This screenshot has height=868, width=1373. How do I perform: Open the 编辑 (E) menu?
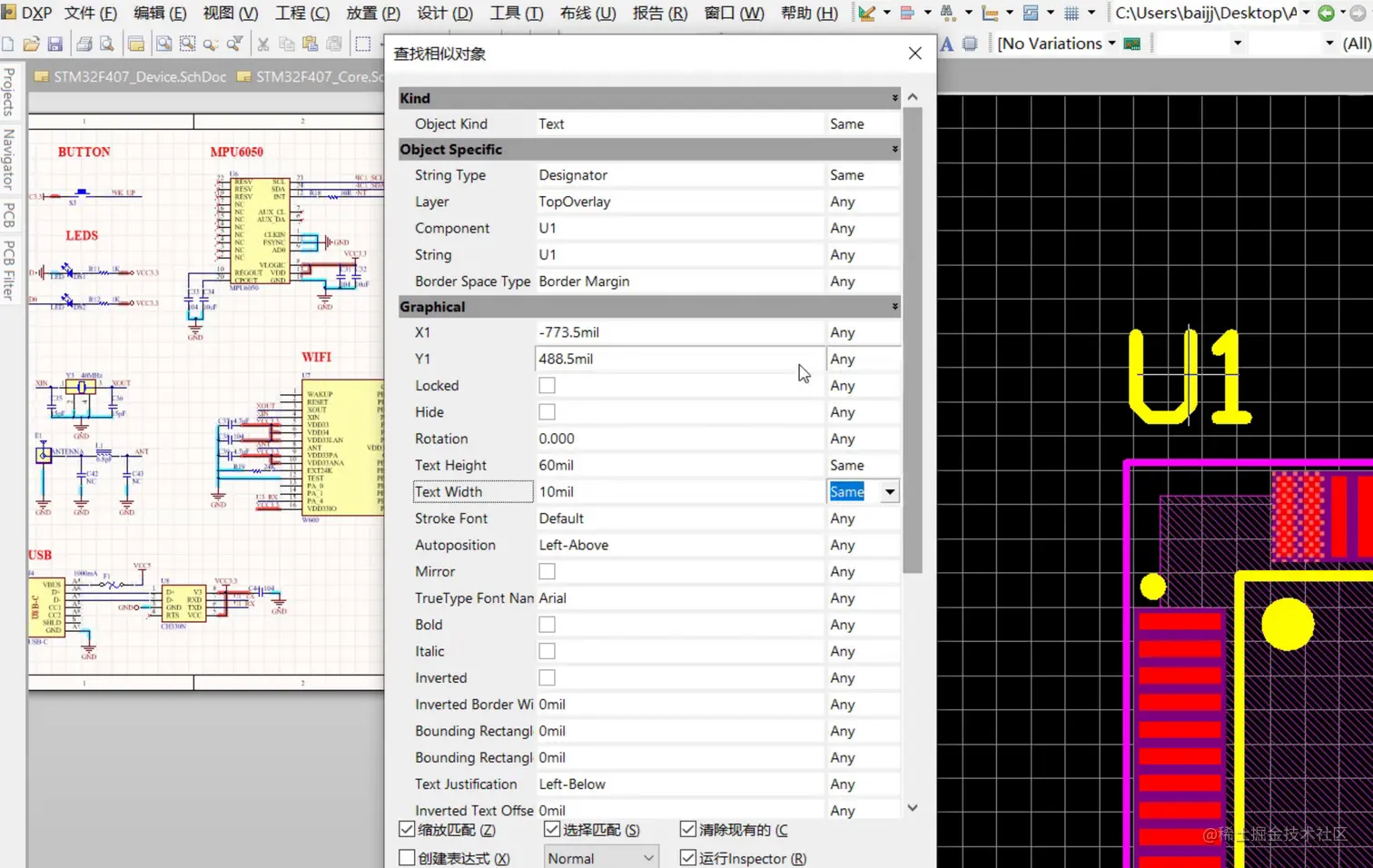click(x=160, y=13)
